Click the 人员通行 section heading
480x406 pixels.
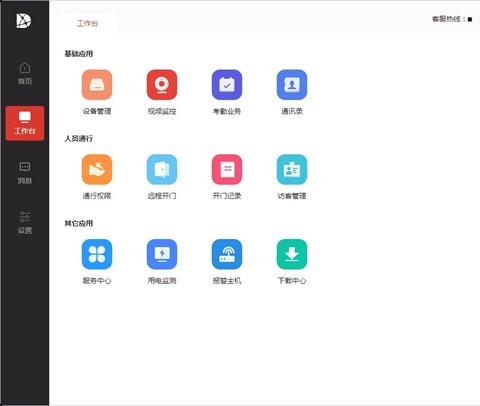(79, 138)
